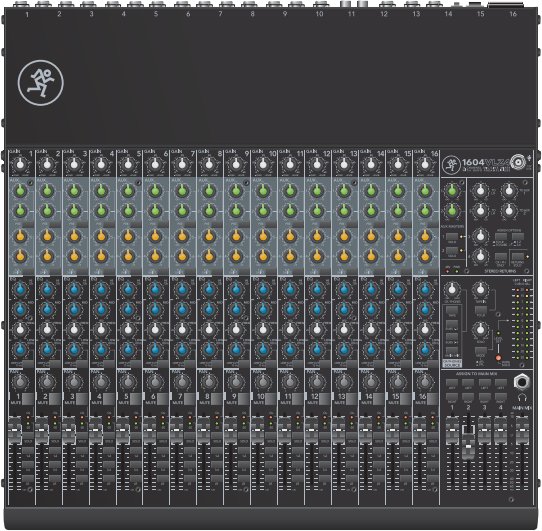Viewport: 542px width, 531px height.
Task: Select channel 13 fader cap
Action: 338,430
